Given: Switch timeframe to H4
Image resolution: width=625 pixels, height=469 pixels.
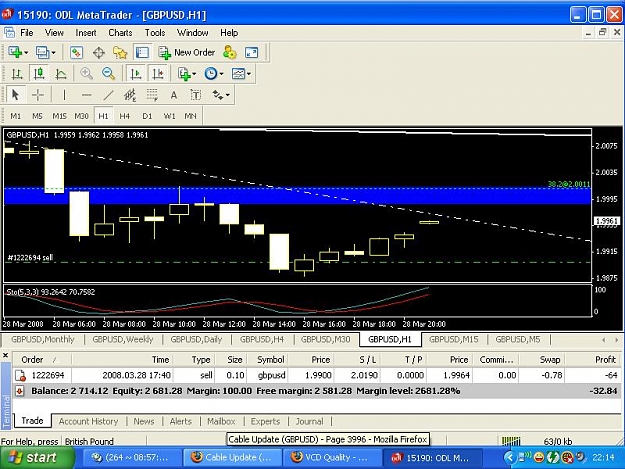Looking at the screenshot, I should pos(125,116).
